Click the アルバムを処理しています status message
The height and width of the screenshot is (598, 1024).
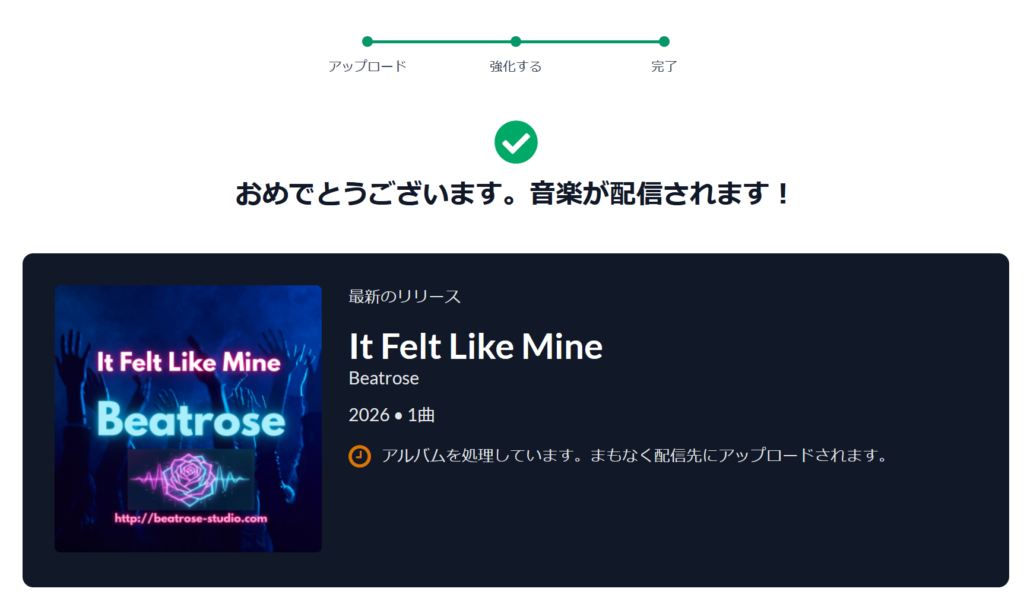(635, 456)
